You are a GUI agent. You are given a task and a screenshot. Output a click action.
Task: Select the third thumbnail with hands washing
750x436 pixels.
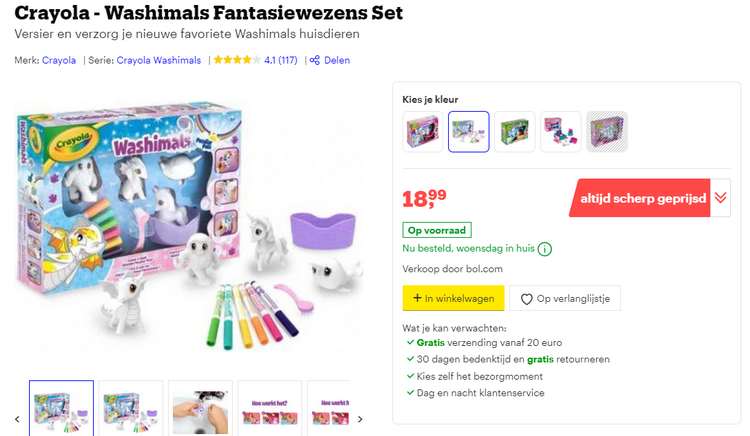coord(200,408)
